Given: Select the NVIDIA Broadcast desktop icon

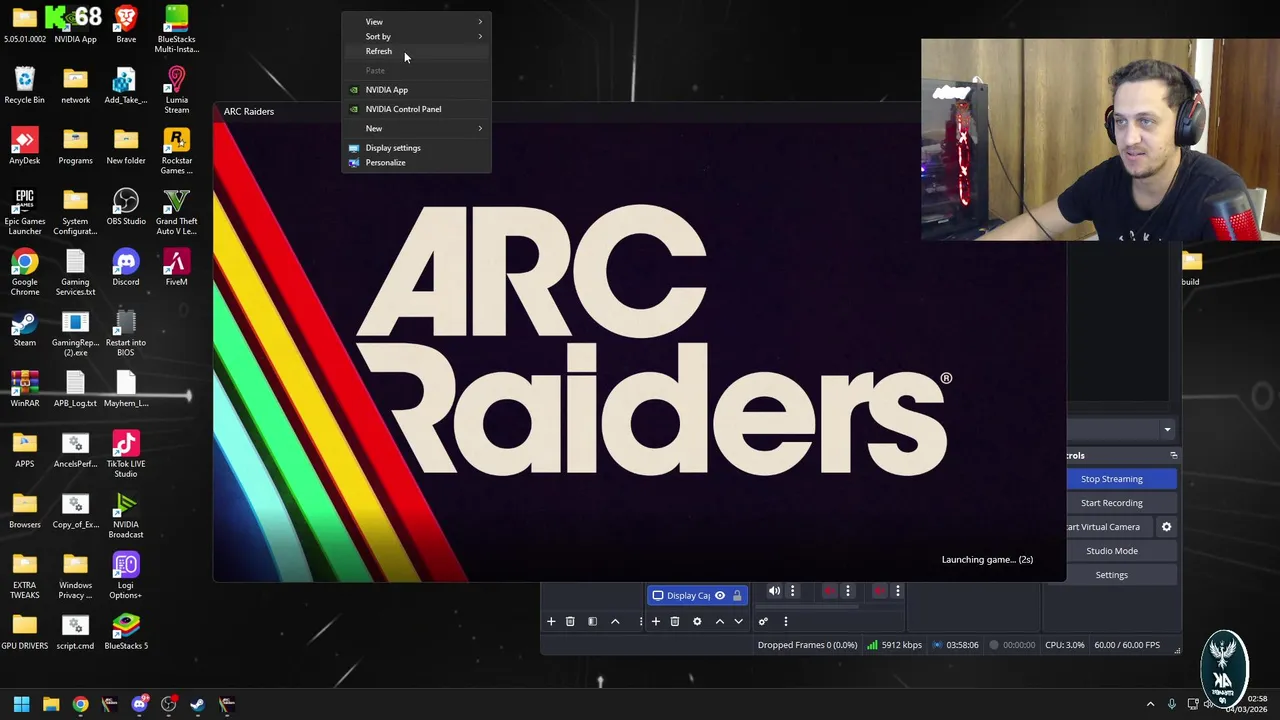Looking at the screenshot, I should coord(126,515).
